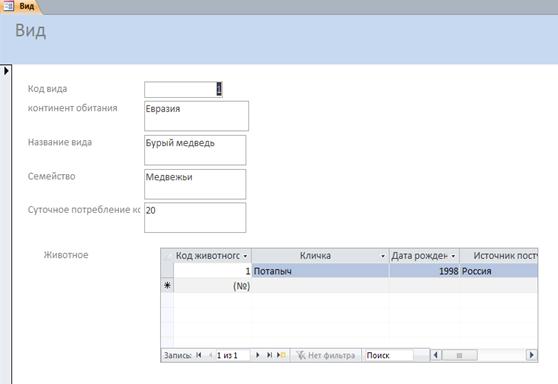Click daily feed field containing 20
The width and height of the screenshot is (558, 384).
click(195, 218)
